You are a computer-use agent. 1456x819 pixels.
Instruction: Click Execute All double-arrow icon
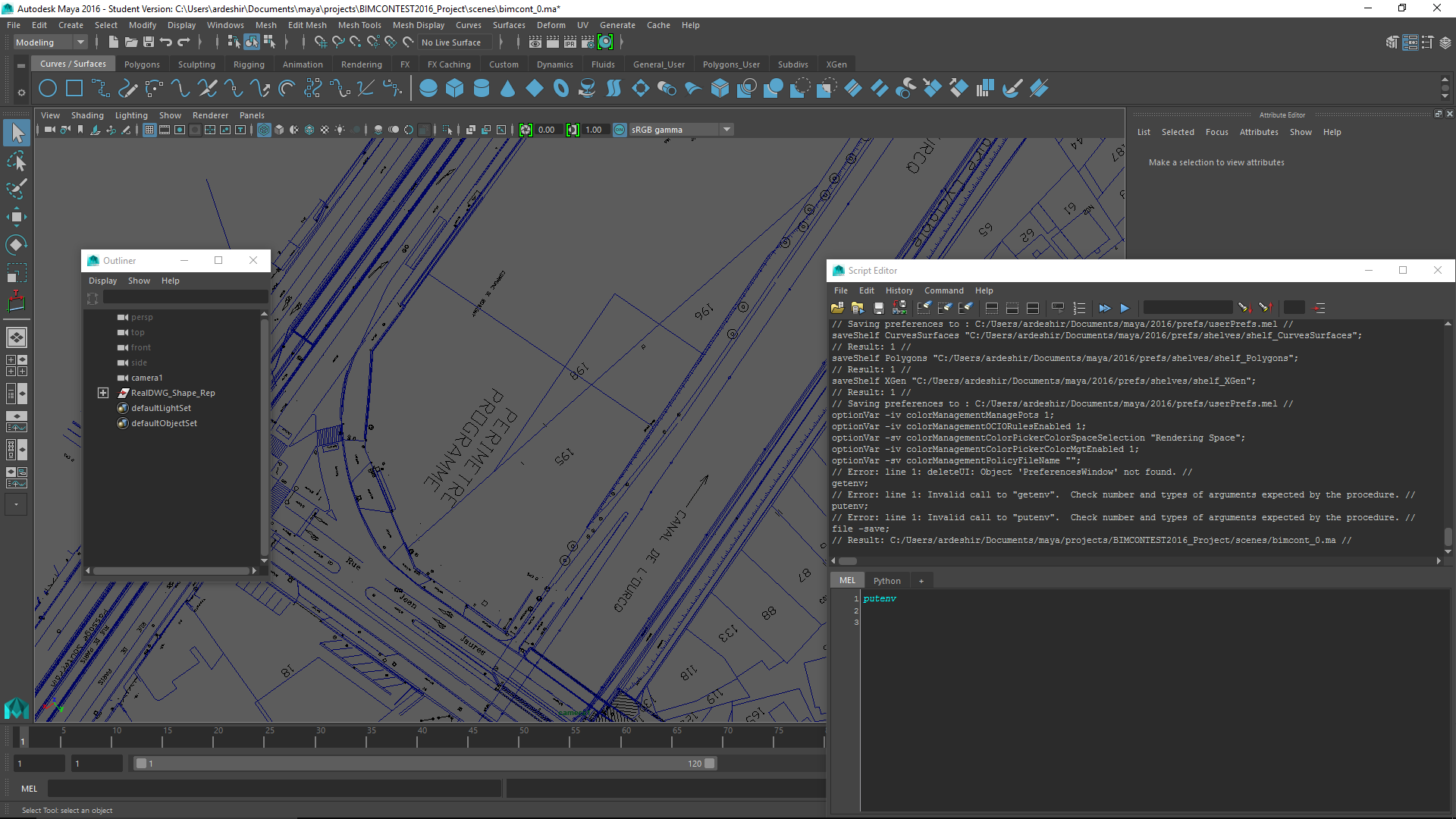(1104, 308)
